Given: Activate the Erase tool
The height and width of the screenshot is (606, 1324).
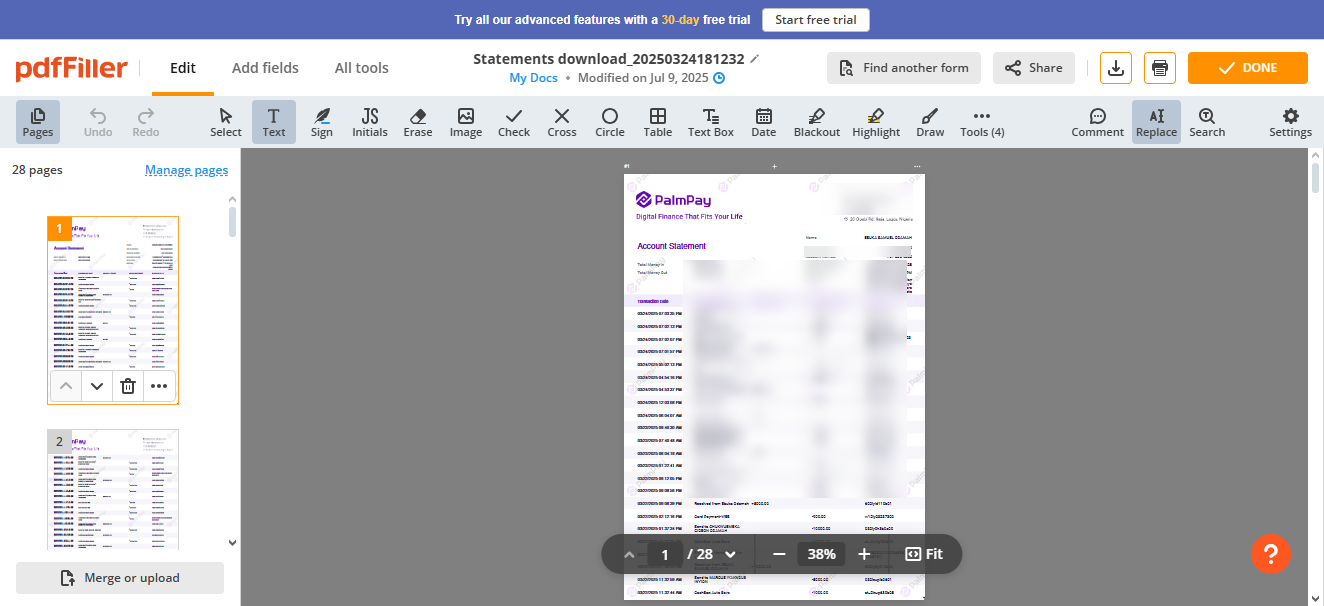Looking at the screenshot, I should pyautogui.click(x=418, y=122).
